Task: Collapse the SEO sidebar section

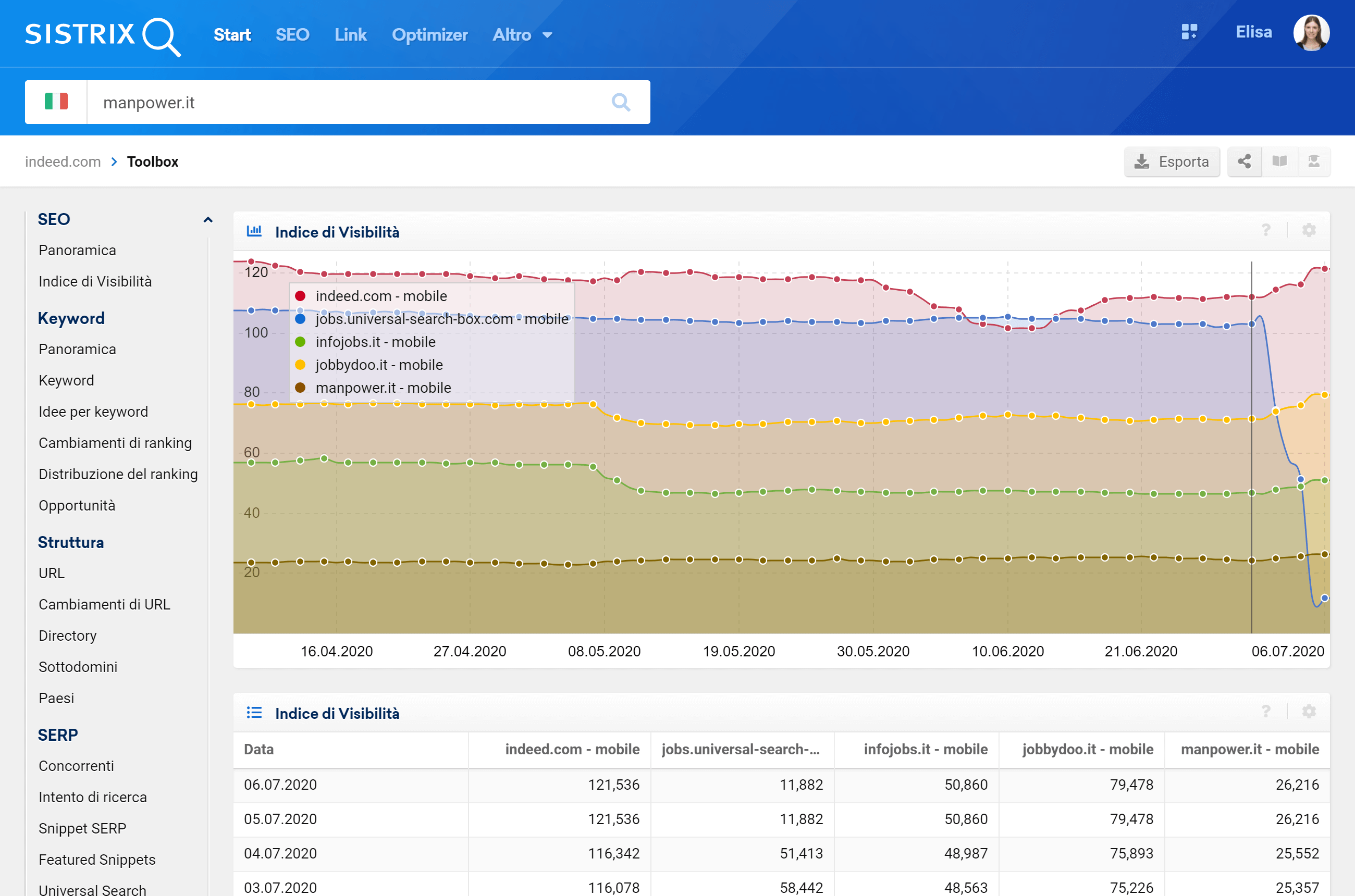Action: [x=208, y=219]
